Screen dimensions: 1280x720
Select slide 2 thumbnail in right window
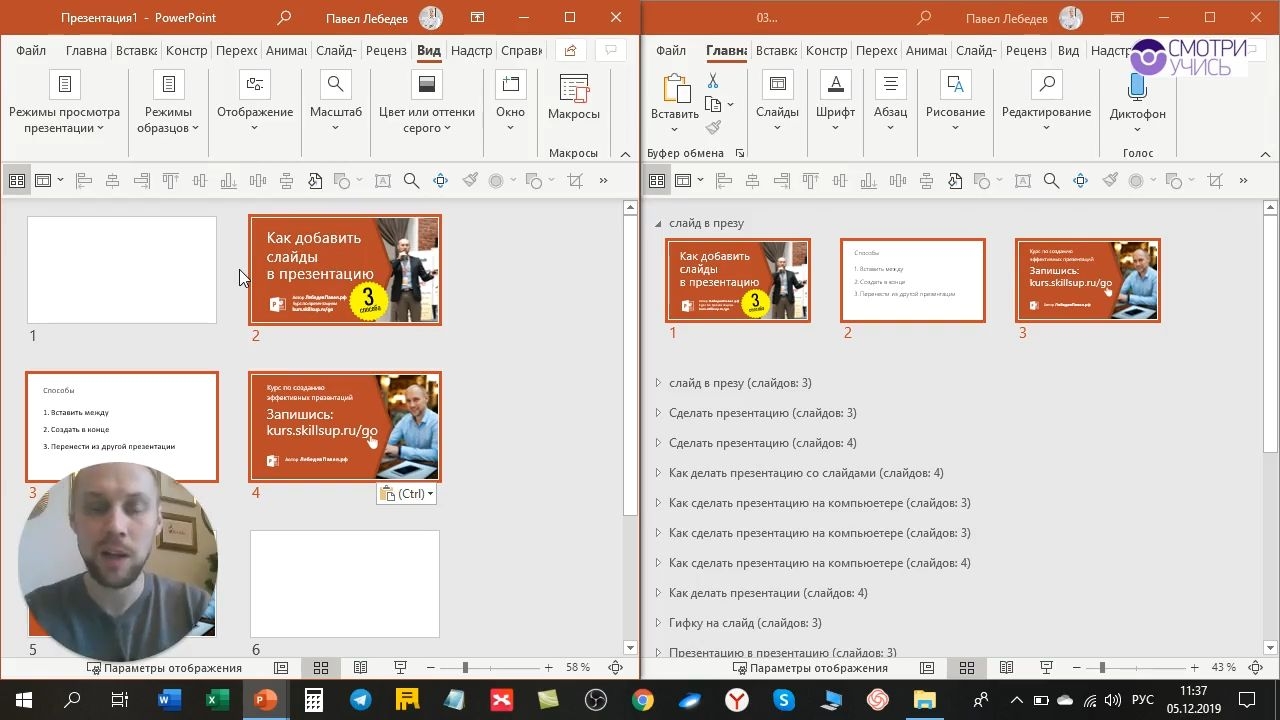click(912, 281)
